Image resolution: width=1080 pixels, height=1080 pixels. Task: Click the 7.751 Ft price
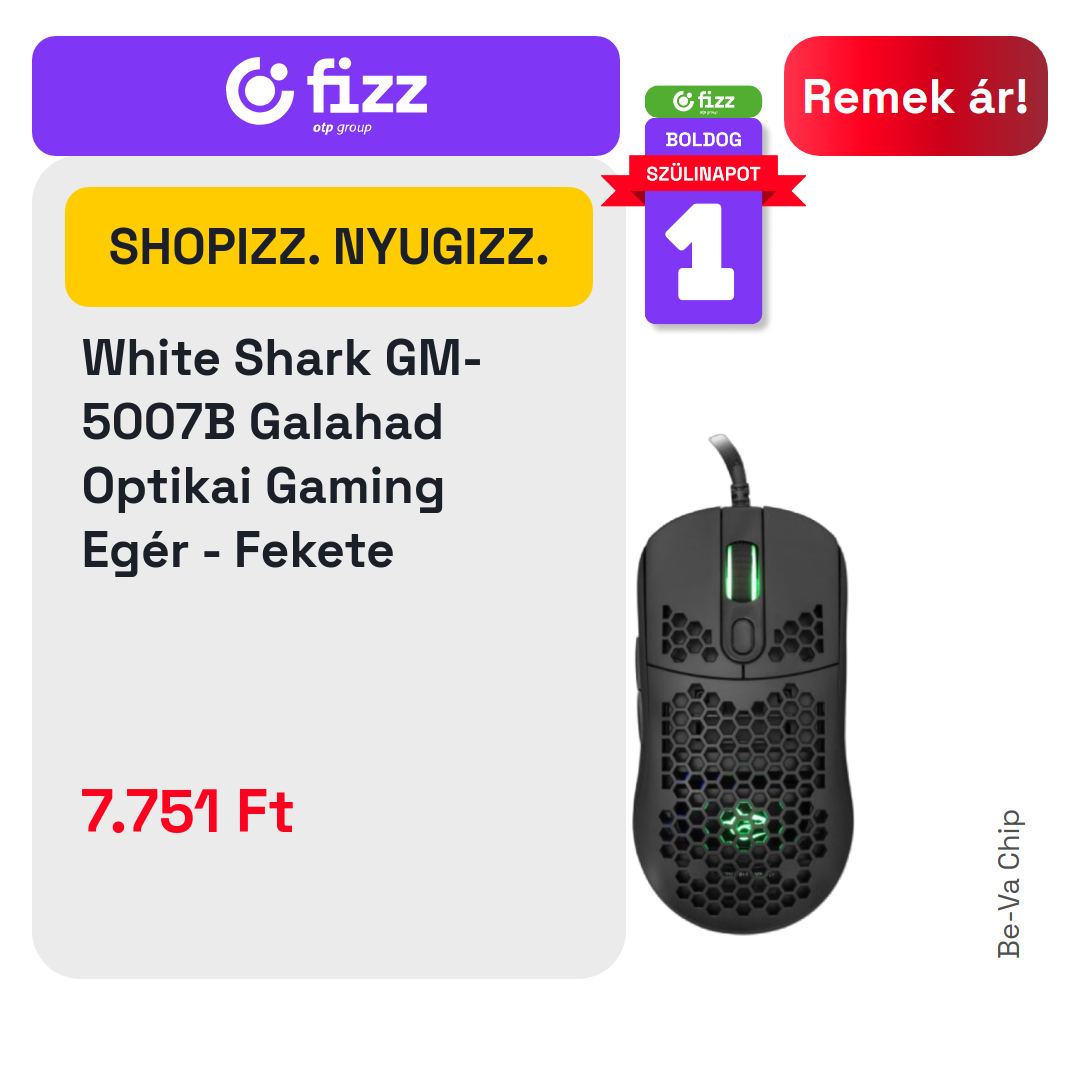(x=187, y=811)
